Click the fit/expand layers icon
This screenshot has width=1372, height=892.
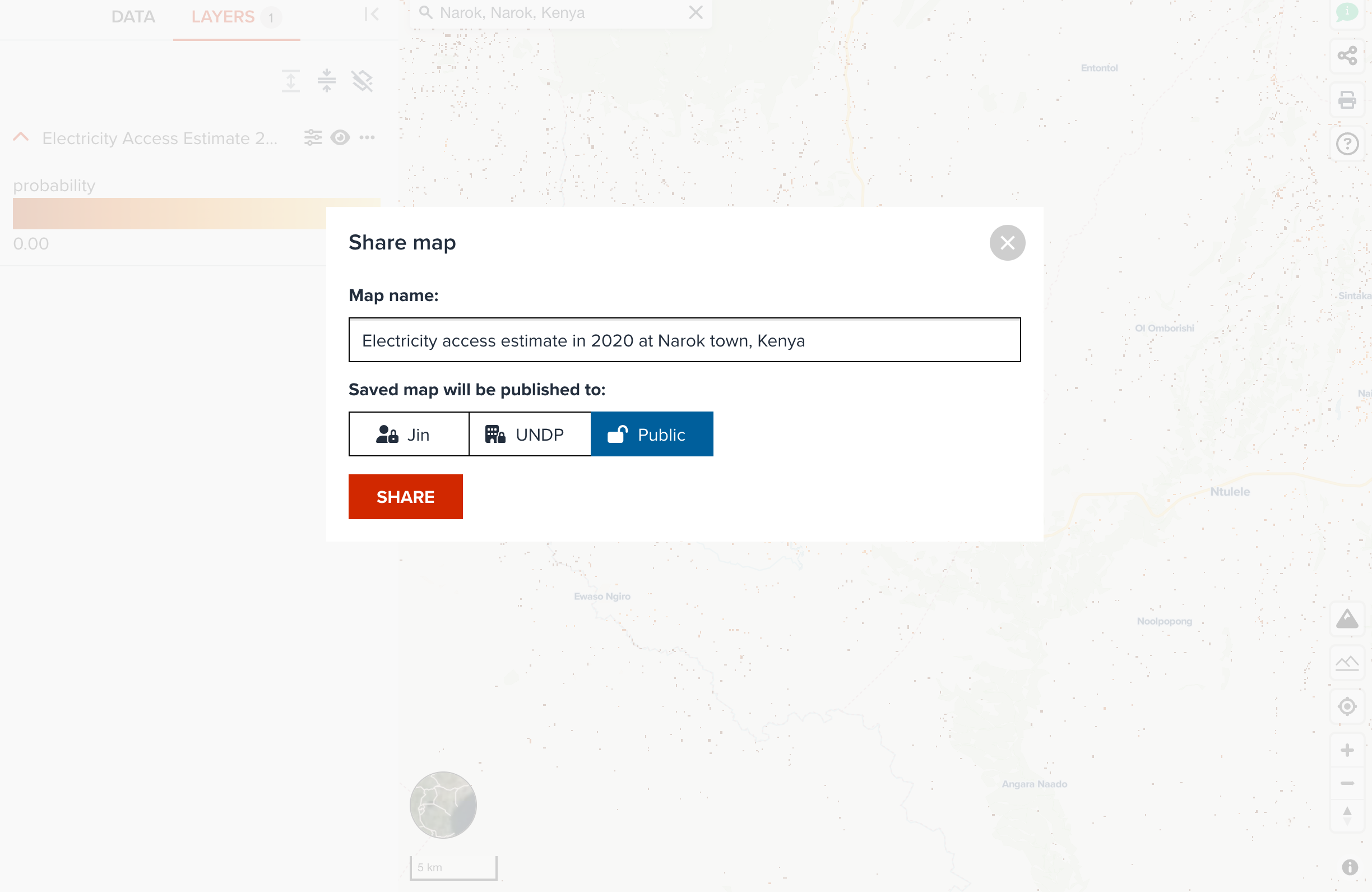tap(291, 80)
